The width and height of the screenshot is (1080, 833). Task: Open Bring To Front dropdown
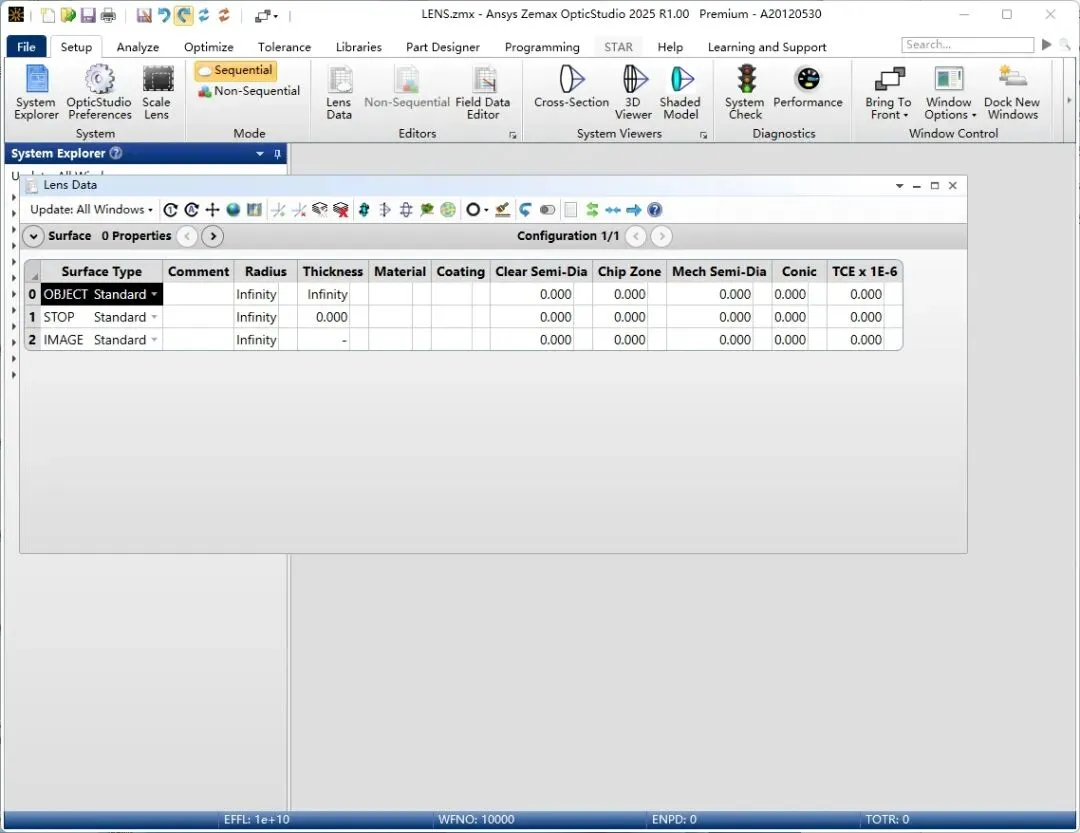[889, 92]
